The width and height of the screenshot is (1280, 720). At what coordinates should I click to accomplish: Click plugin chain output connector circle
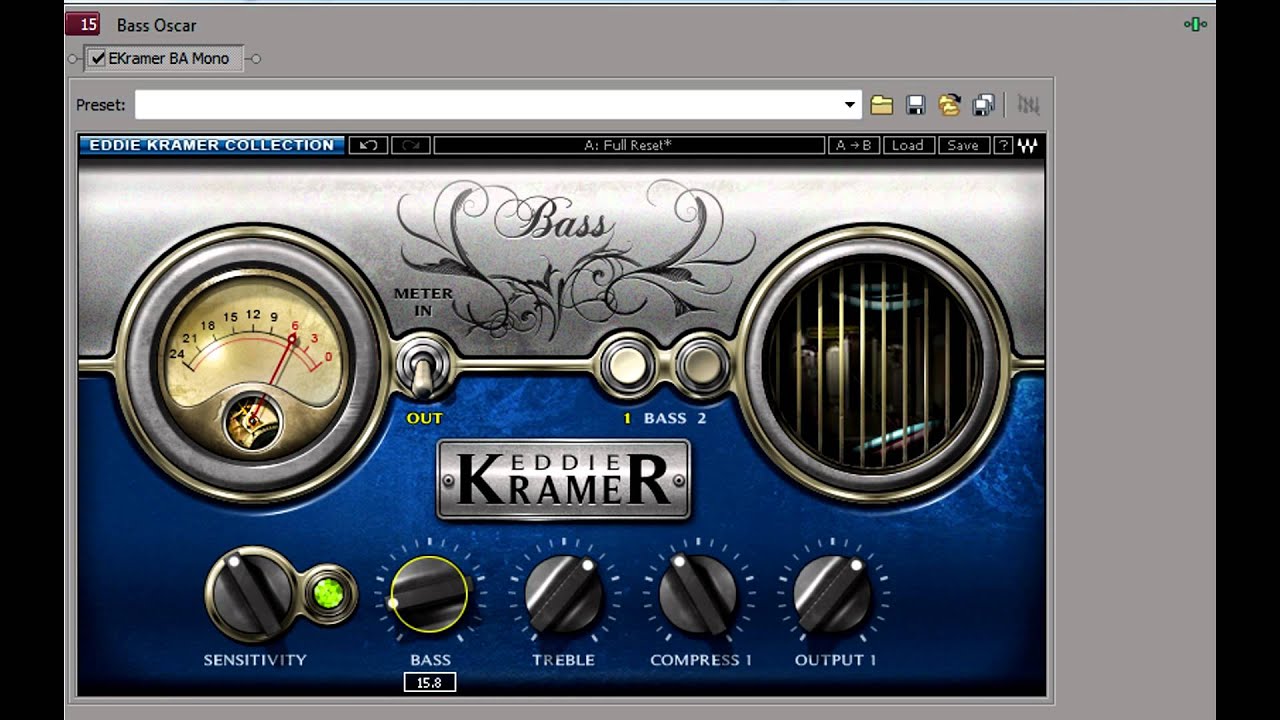(x=256, y=59)
